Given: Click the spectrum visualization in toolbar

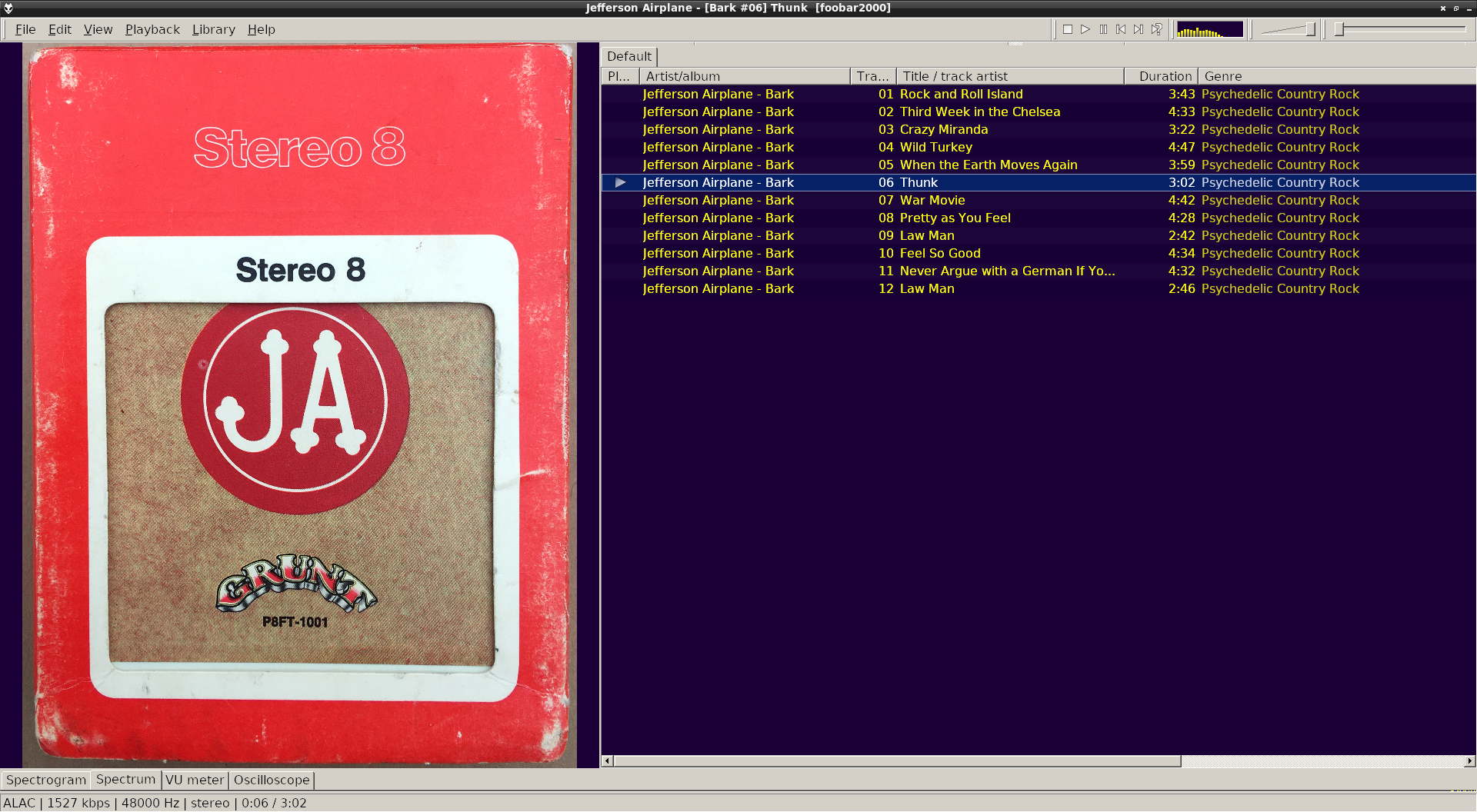Looking at the screenshot, I should click(1210, 29).
